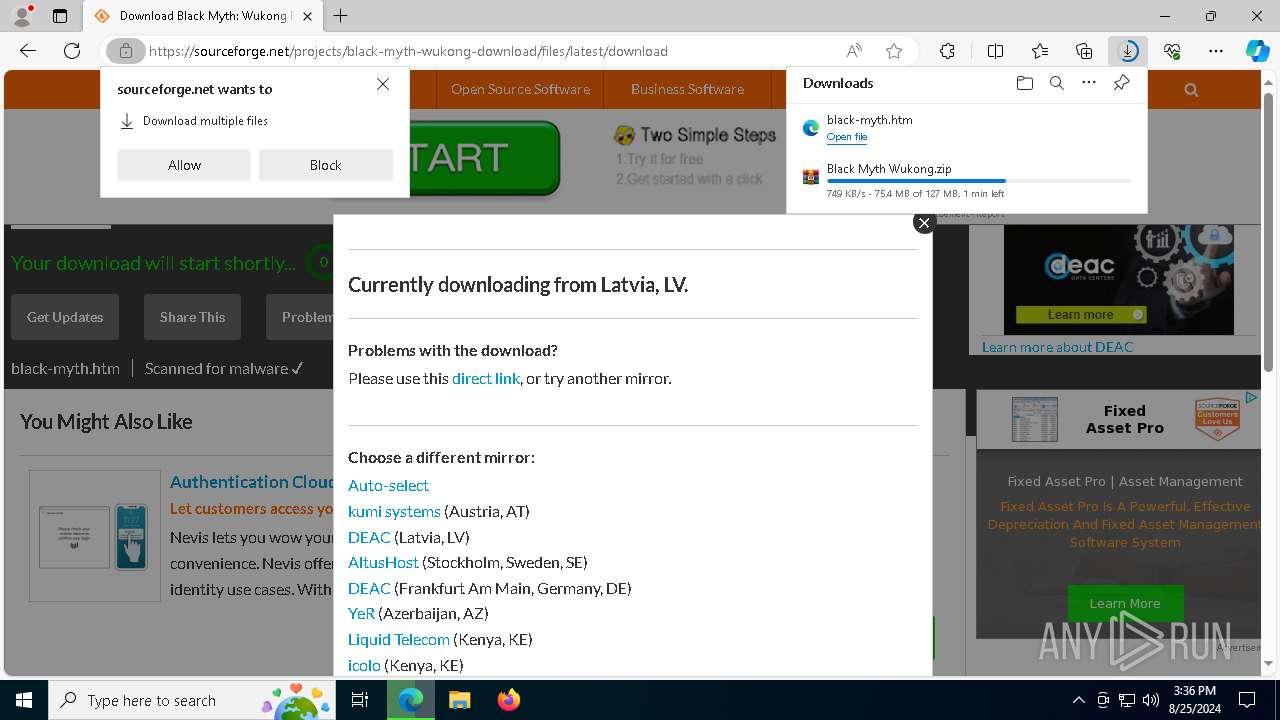This screenshot has width=1280, height=720.
Task: Toggle Downloads toolbar icon
Action: tap(1128, 51)
